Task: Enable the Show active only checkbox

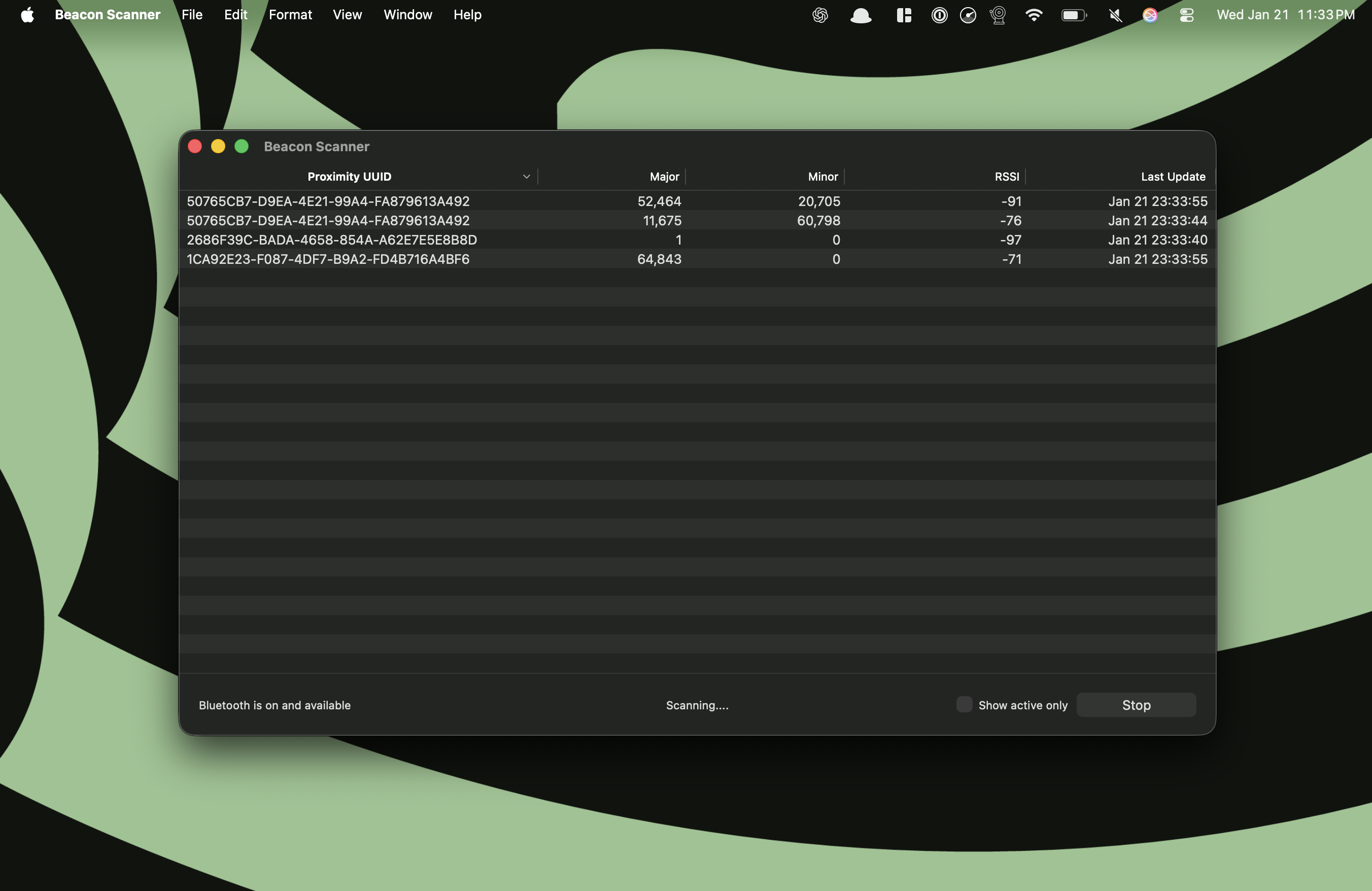Action: [x=964, y=704]
